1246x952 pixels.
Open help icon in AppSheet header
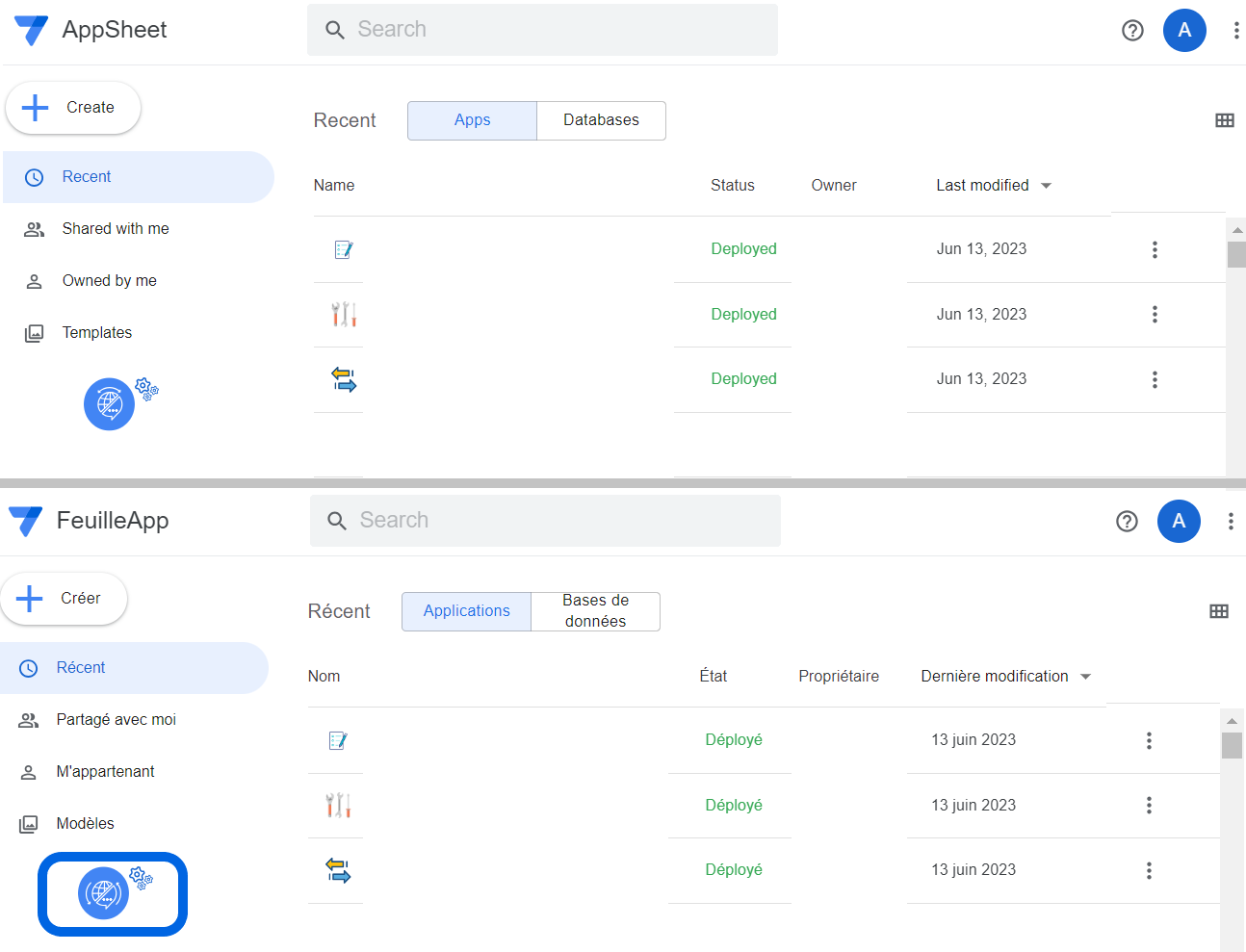1133,30
